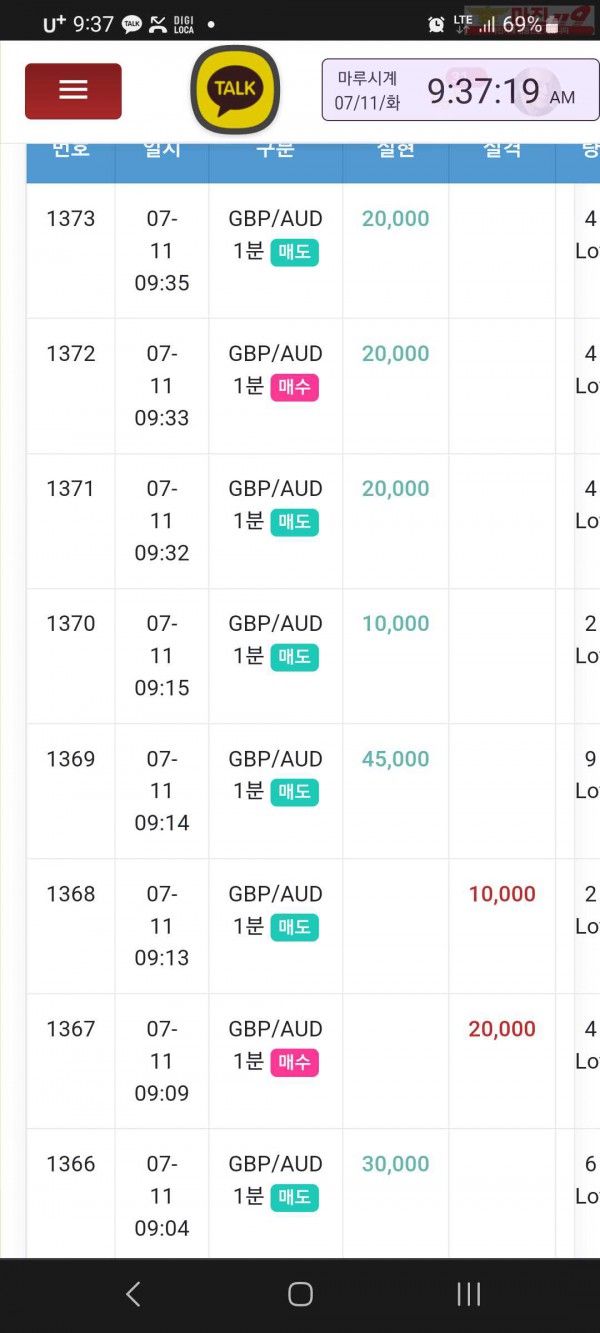The height and width of the screenshot is (1333, 600).
Task: Select row number 1366
Action: pos(71,1164)
